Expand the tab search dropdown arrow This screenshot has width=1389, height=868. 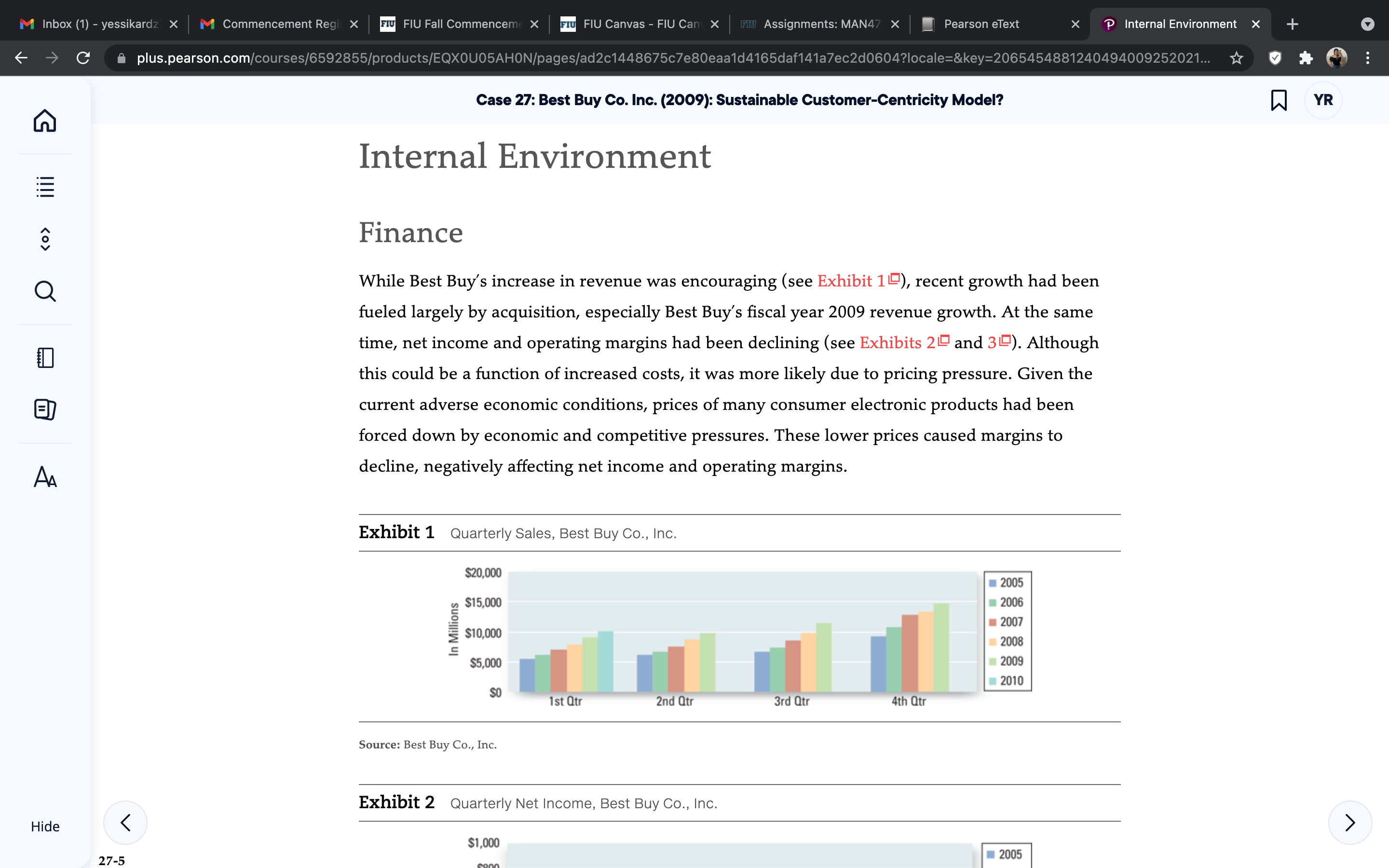pyautogui.click(x=1368, y=24)
